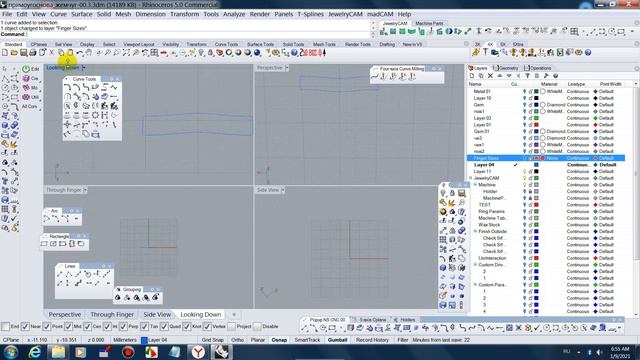Click in the Command input field
The image size is (640, 360).
(x=198, y=34)
